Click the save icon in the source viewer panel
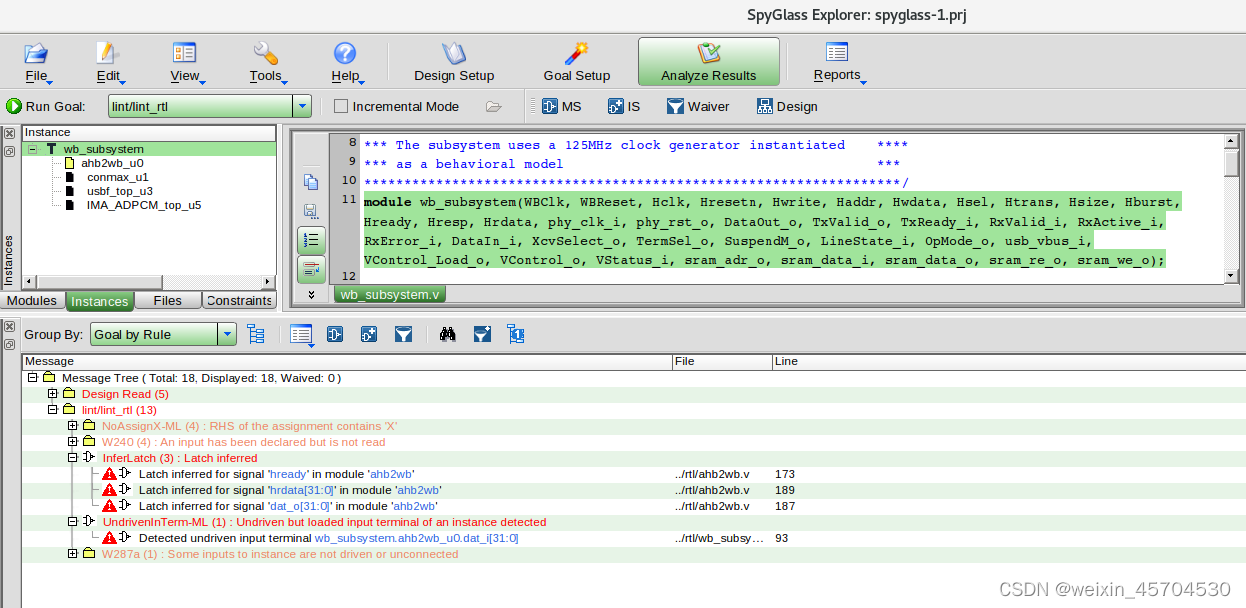Screen dimensions: 1246x608 [311, 210]
